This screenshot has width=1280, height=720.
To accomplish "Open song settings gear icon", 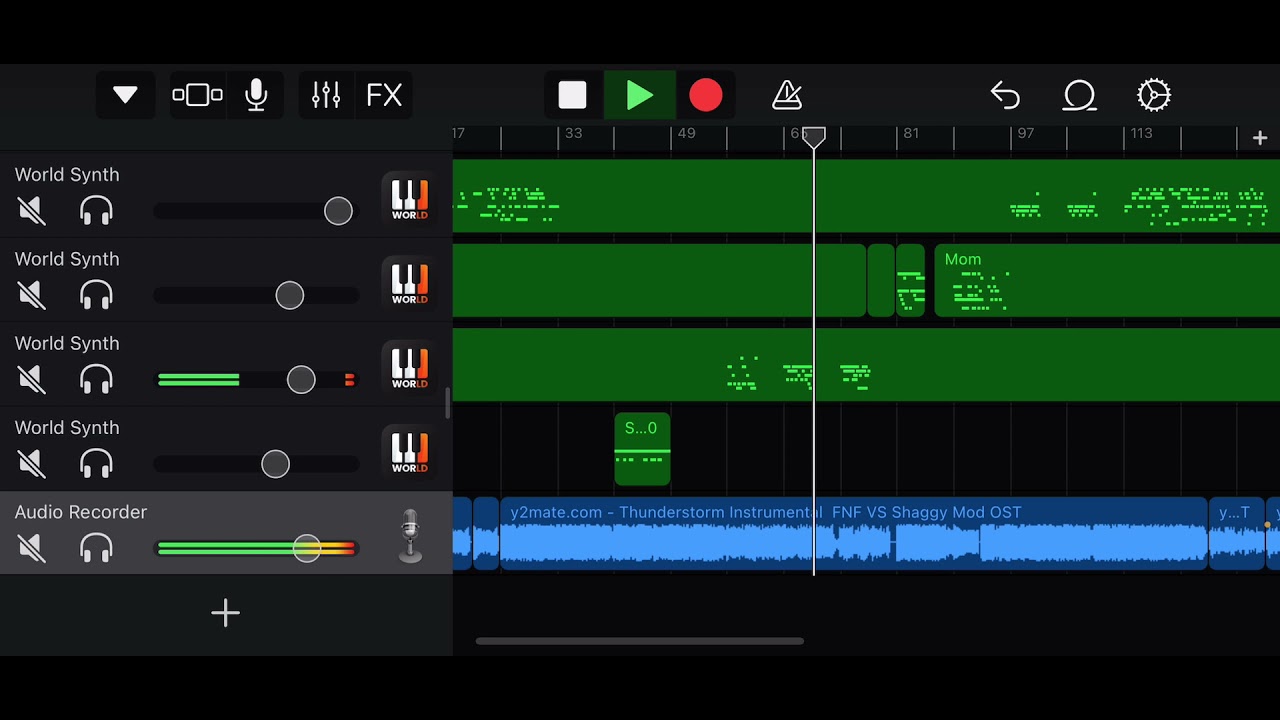I will pos(1153,95).
